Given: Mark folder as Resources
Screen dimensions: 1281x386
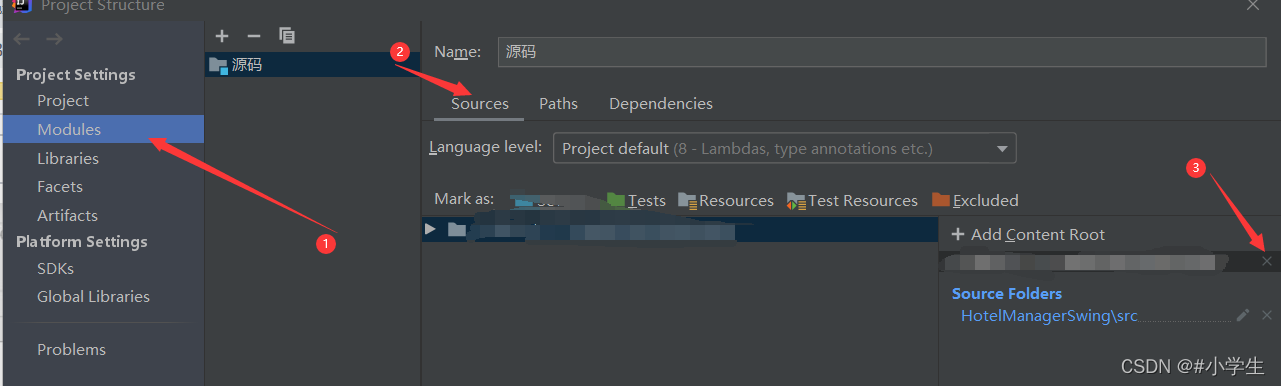Looking at the screenshot, I should [x=726, y=201].
